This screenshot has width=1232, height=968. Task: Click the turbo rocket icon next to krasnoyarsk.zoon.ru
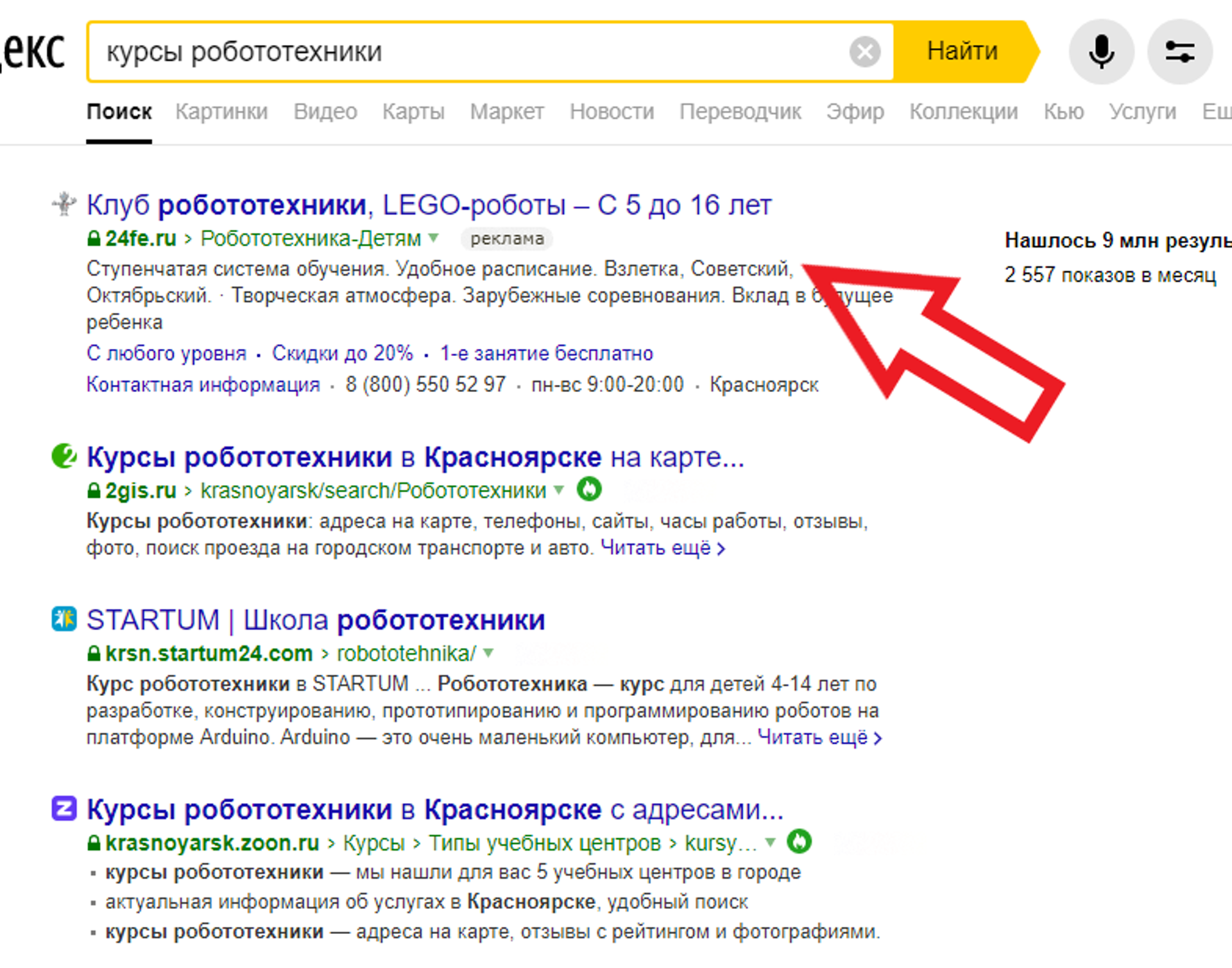pos(799,842)
